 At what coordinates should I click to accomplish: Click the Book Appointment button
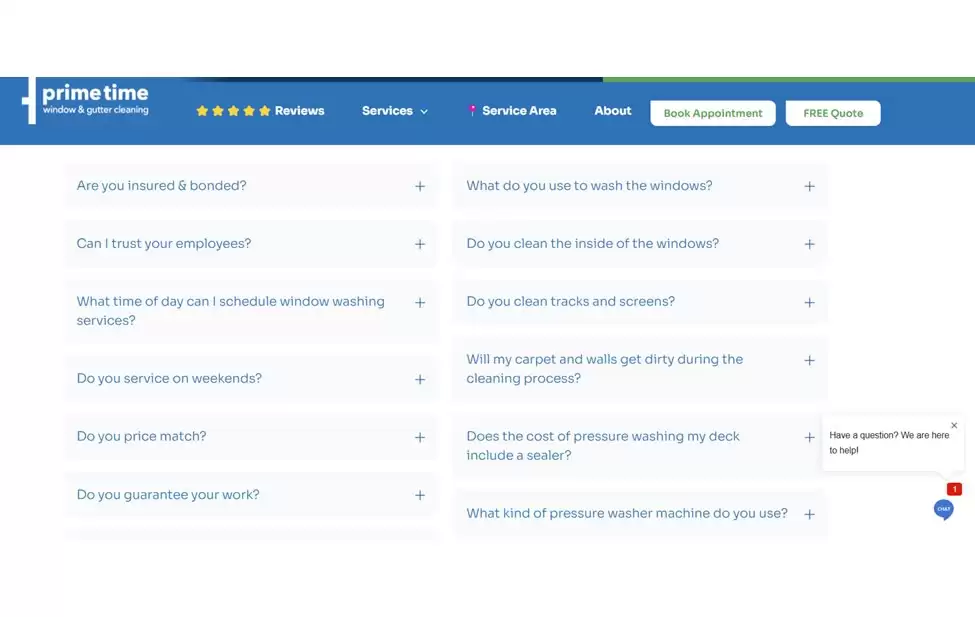(712, 112)
